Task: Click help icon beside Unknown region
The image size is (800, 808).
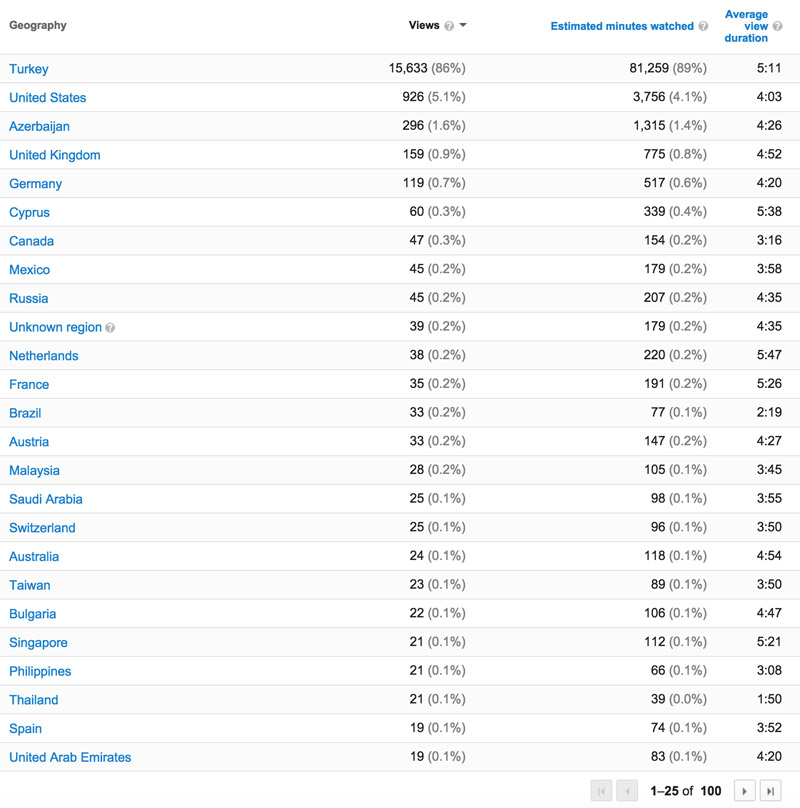Action: coord(110,328)
